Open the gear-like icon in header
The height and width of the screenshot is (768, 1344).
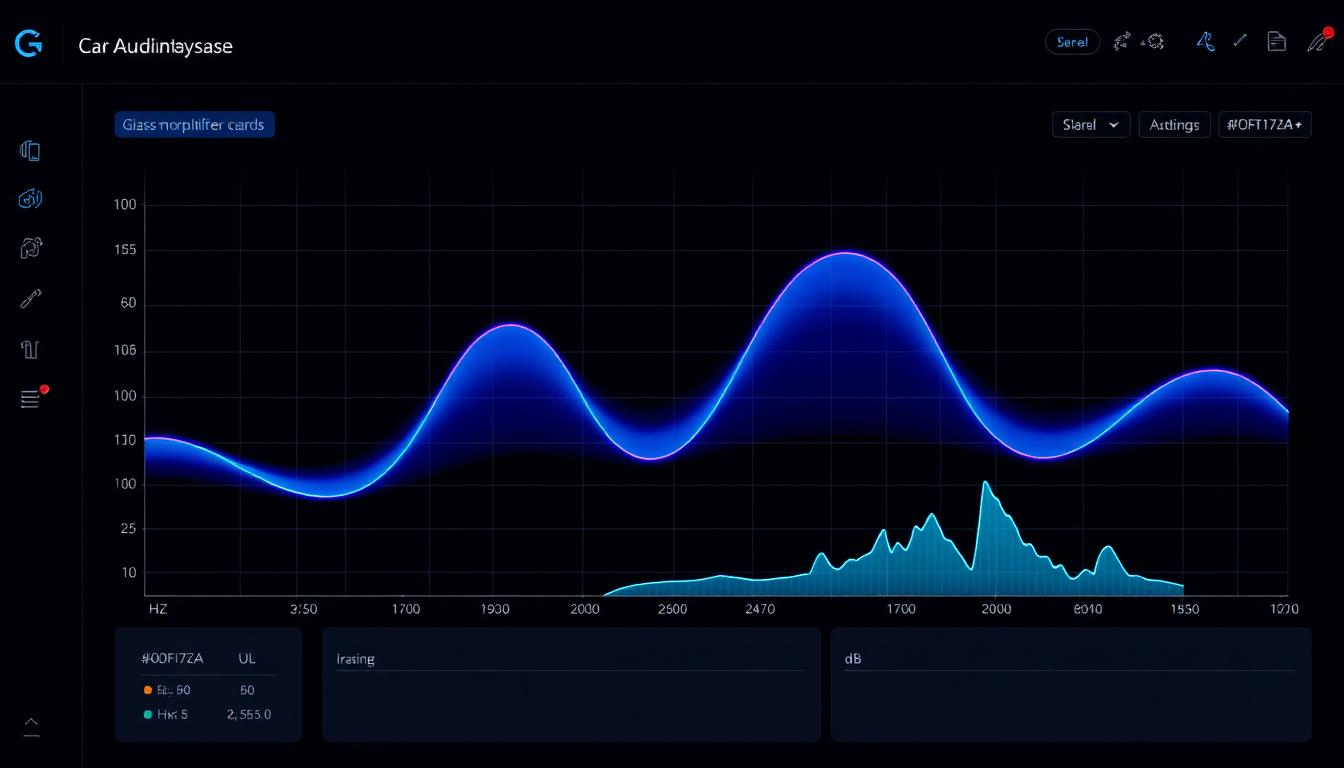(x=1154, y=42)
